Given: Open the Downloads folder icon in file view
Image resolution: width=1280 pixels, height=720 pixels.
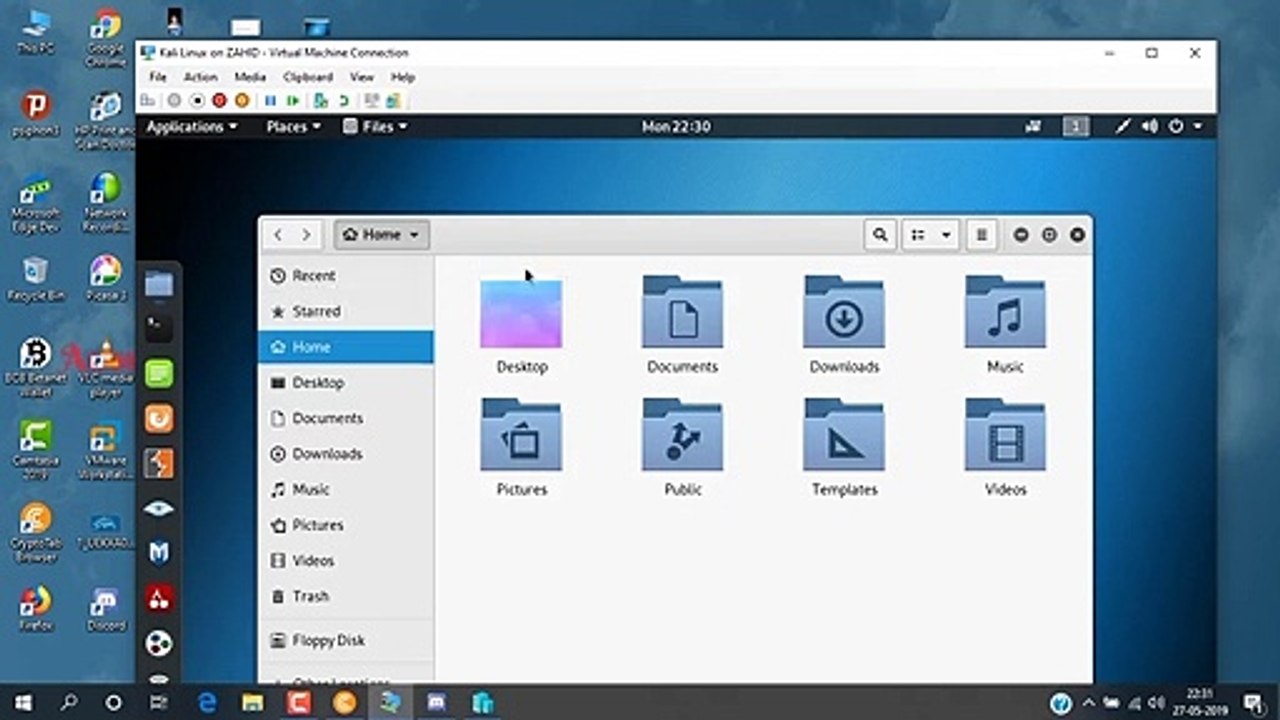Looking at the screenshot, I should pyautogui.click(x=844, y=312).
